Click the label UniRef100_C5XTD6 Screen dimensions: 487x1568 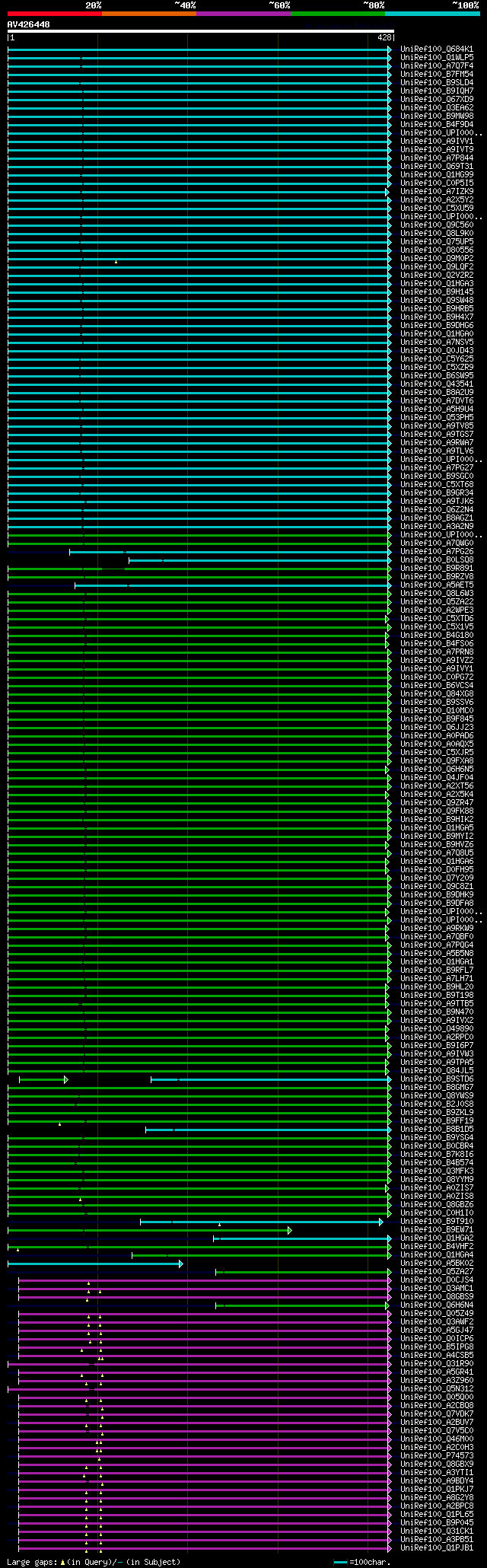click(x=437, y=618)
